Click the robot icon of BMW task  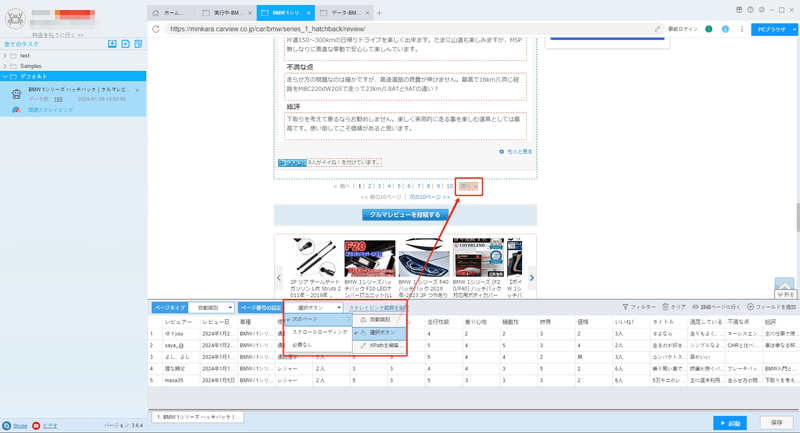[17, 94]
